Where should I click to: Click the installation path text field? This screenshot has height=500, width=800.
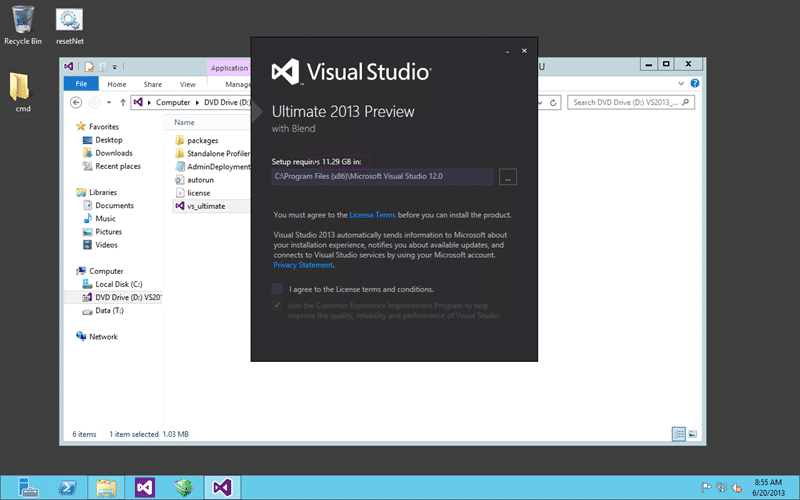click(x=382, y=177)
